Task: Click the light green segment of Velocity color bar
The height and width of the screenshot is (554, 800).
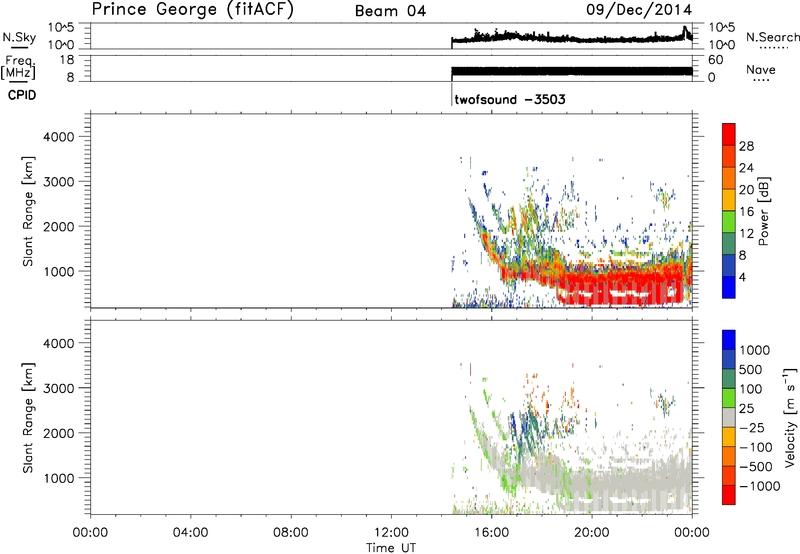Action: click(729, 398)
